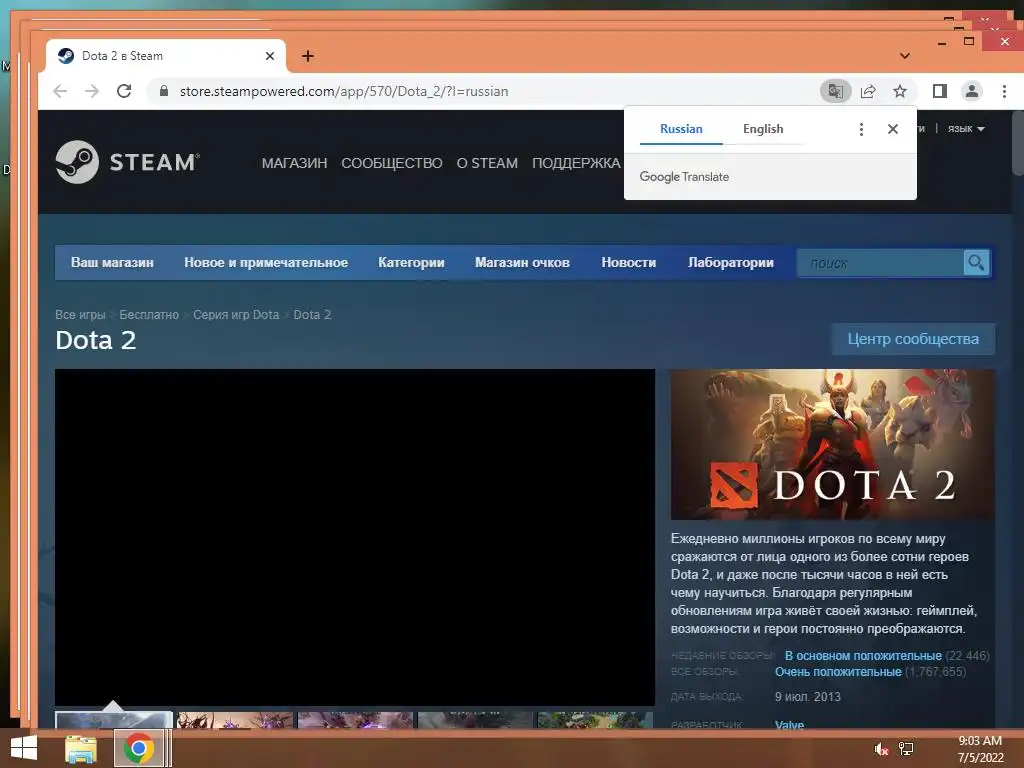The height and width of the screenshot is (768, 1024).
Task: Follow Все игры breadcrumb link
Action: 80,315
